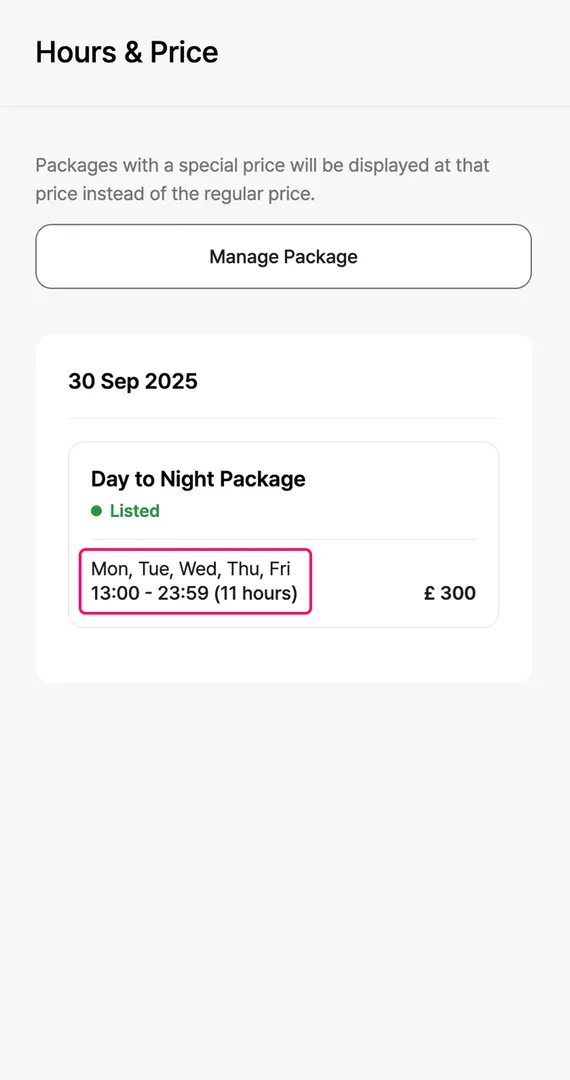Select the 30 Sep 2025 date heading
Viewport: 570px width, 1080px height.
click(x=133, y=381)
